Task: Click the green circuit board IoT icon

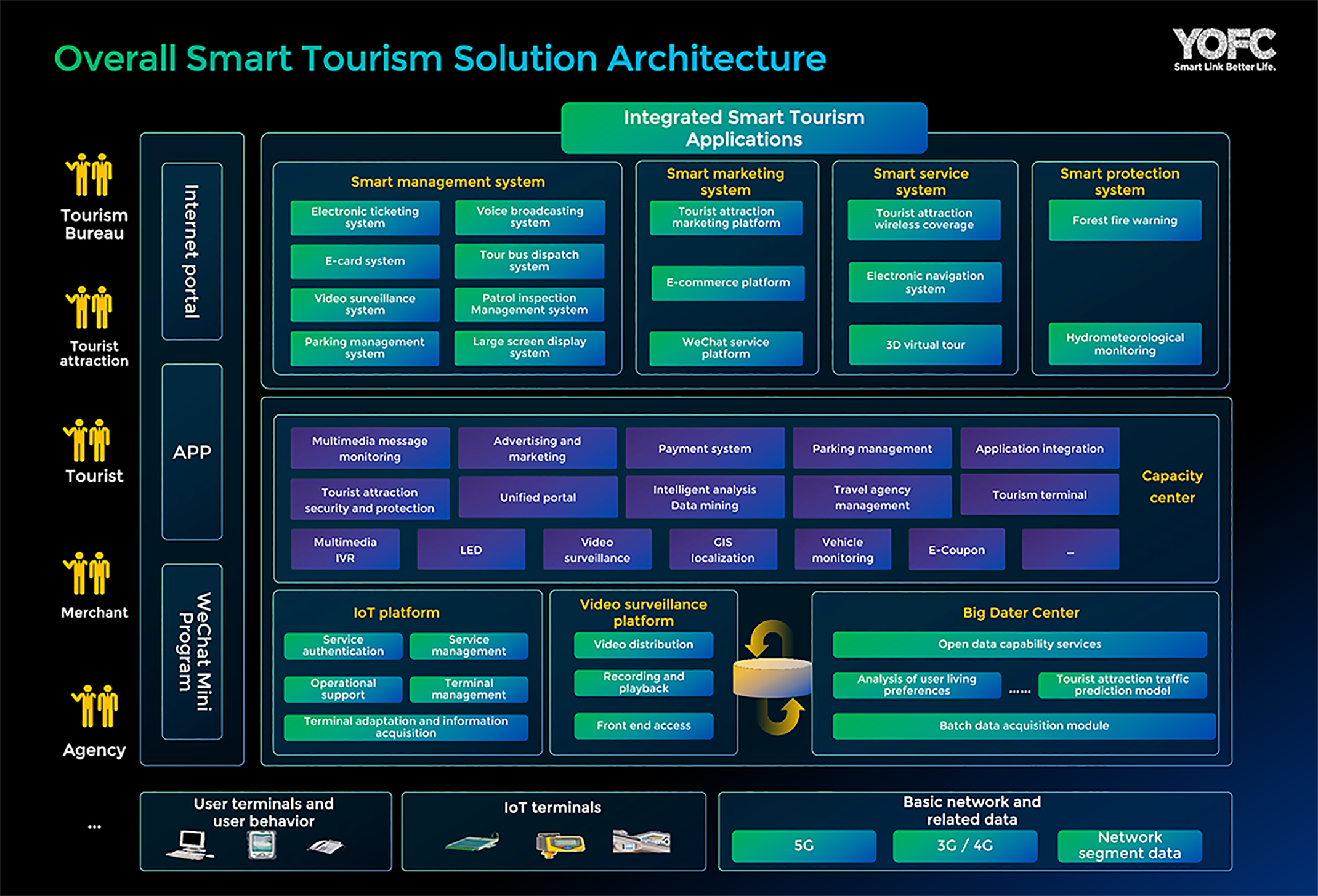Action: click(472, 842)
